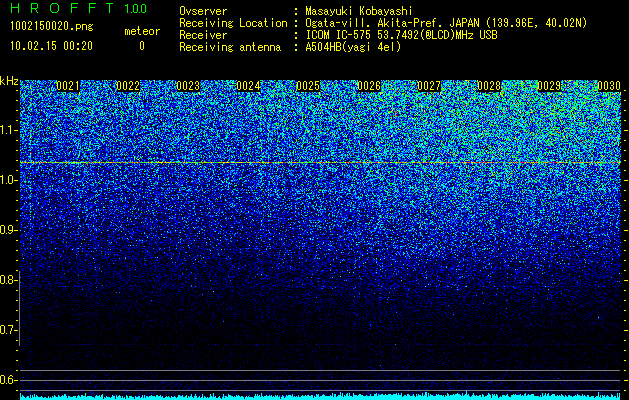Click the 0022 time marker
This screenshot has height=400, width=629.
128,86
